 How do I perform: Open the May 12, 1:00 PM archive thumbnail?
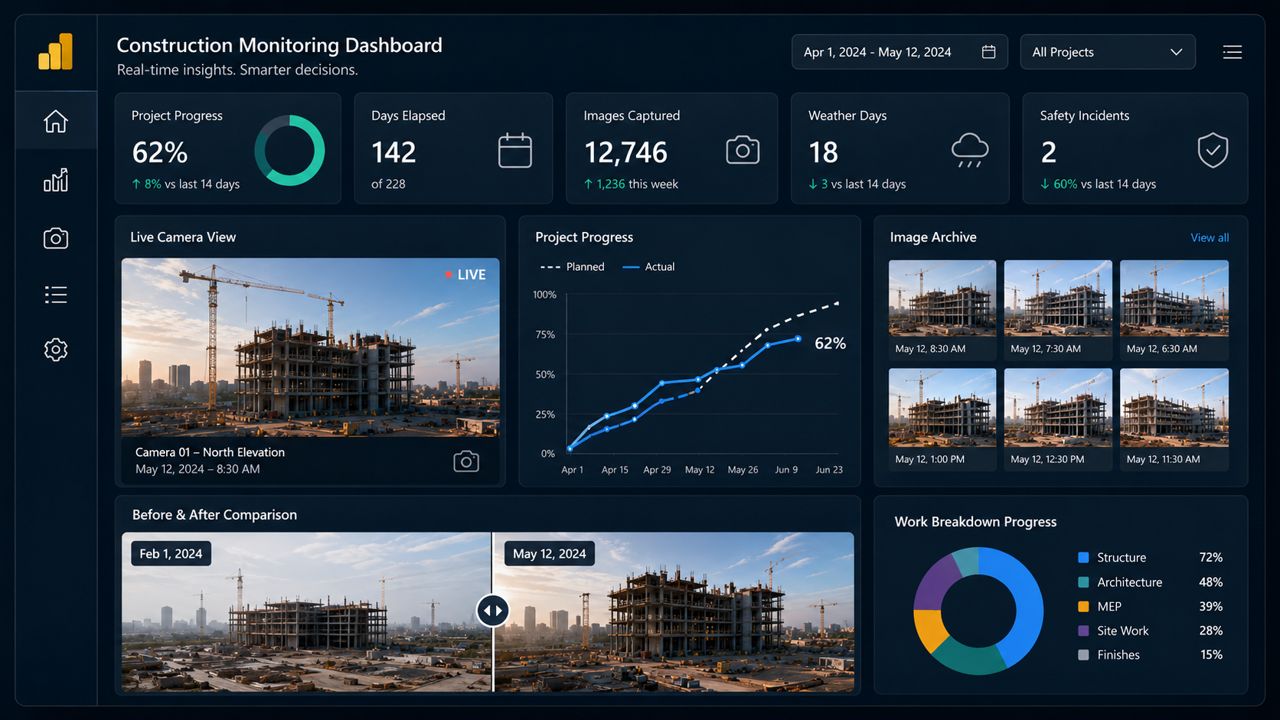(942, 419)
